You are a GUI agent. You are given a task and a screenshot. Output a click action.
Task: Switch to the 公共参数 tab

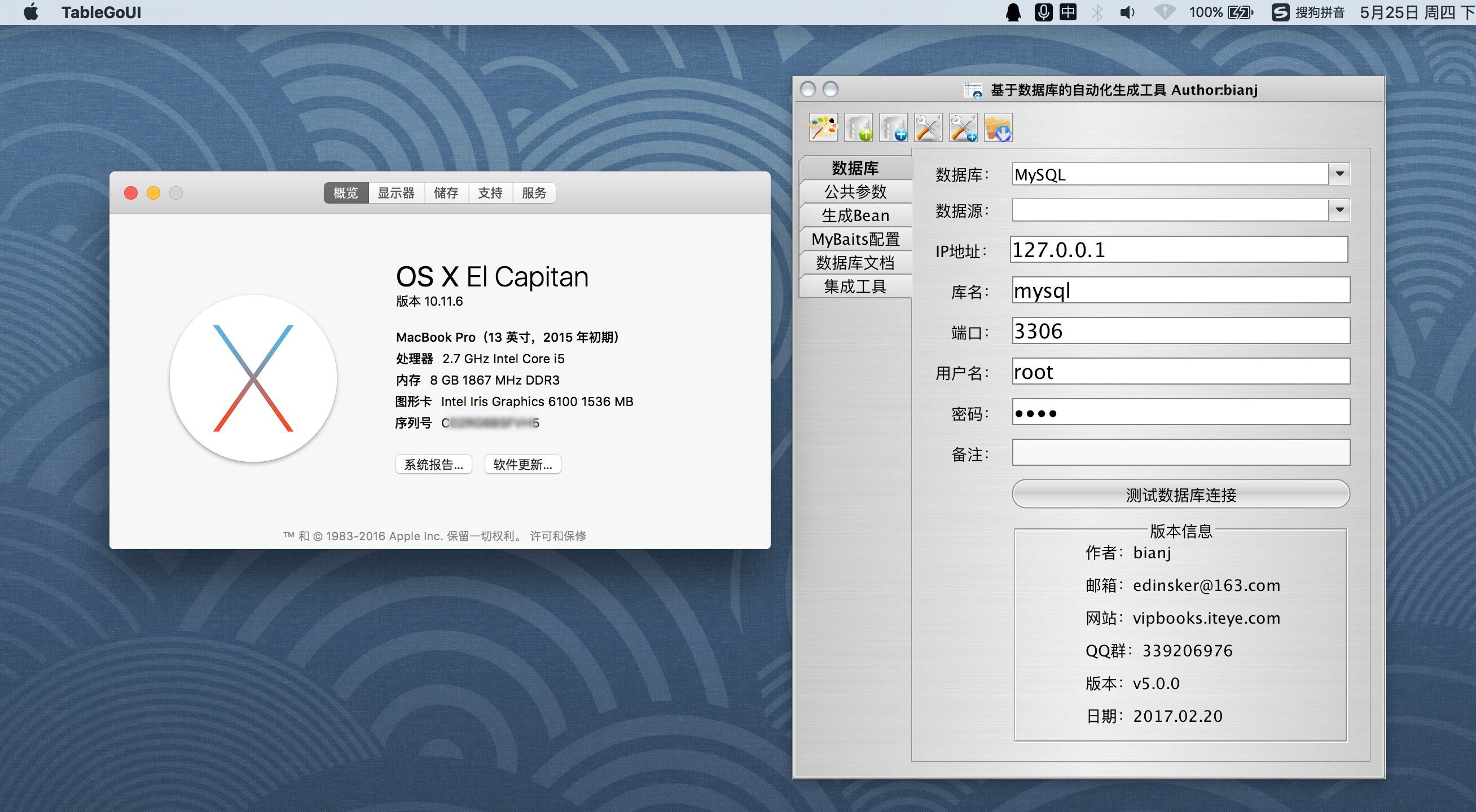click(x=855, y=191)
